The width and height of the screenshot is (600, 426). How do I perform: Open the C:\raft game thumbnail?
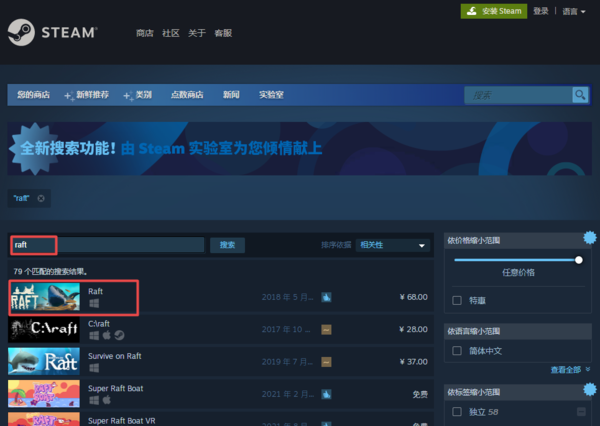click(44, 329)
